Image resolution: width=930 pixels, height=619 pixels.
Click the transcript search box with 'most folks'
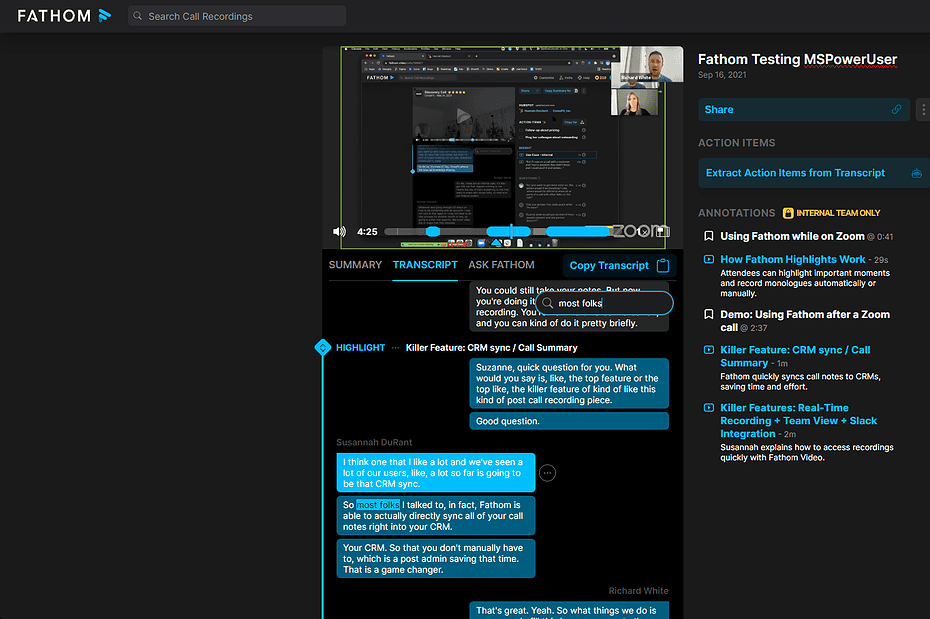point(604,303)
